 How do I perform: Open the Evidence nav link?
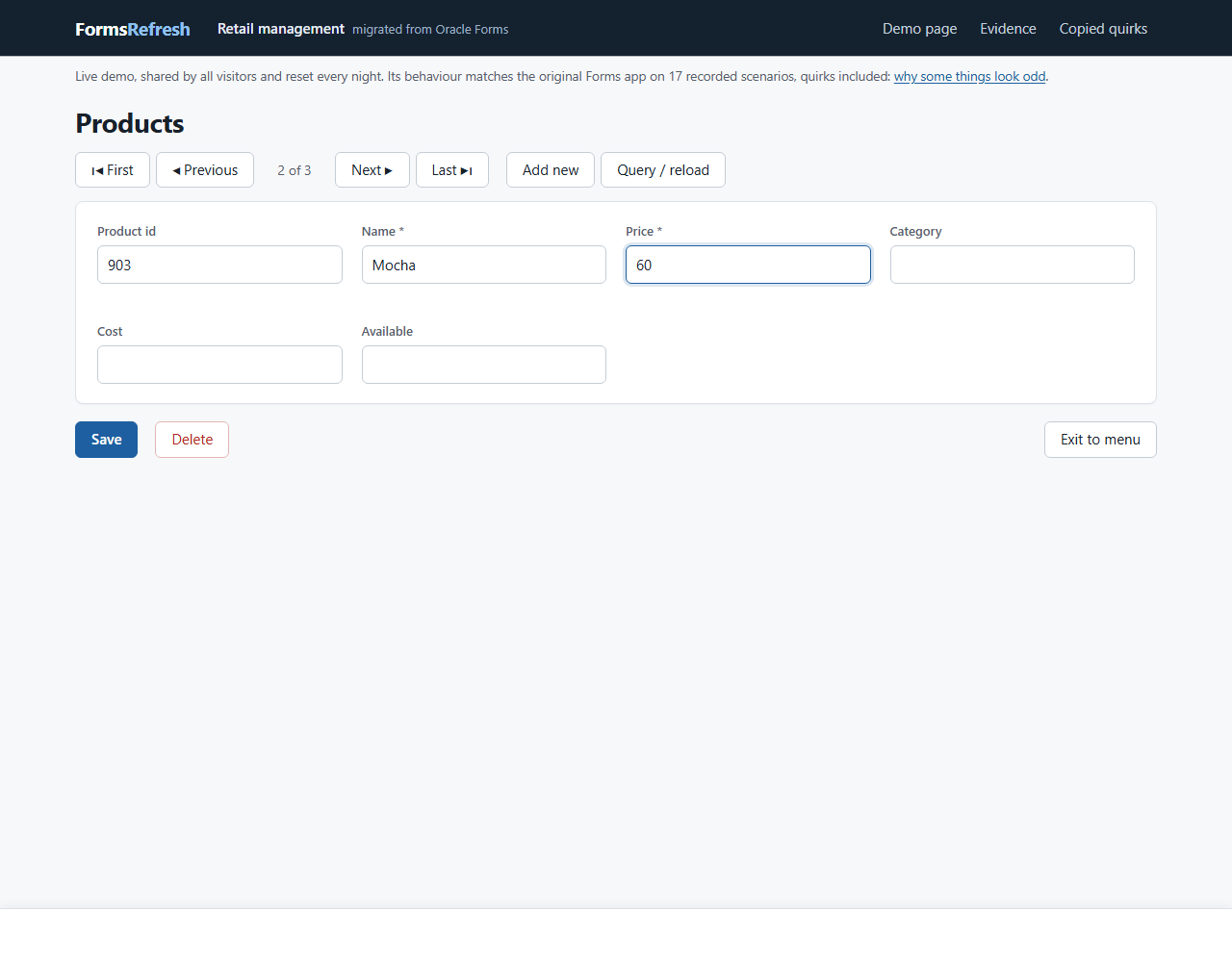[1008, 29]
